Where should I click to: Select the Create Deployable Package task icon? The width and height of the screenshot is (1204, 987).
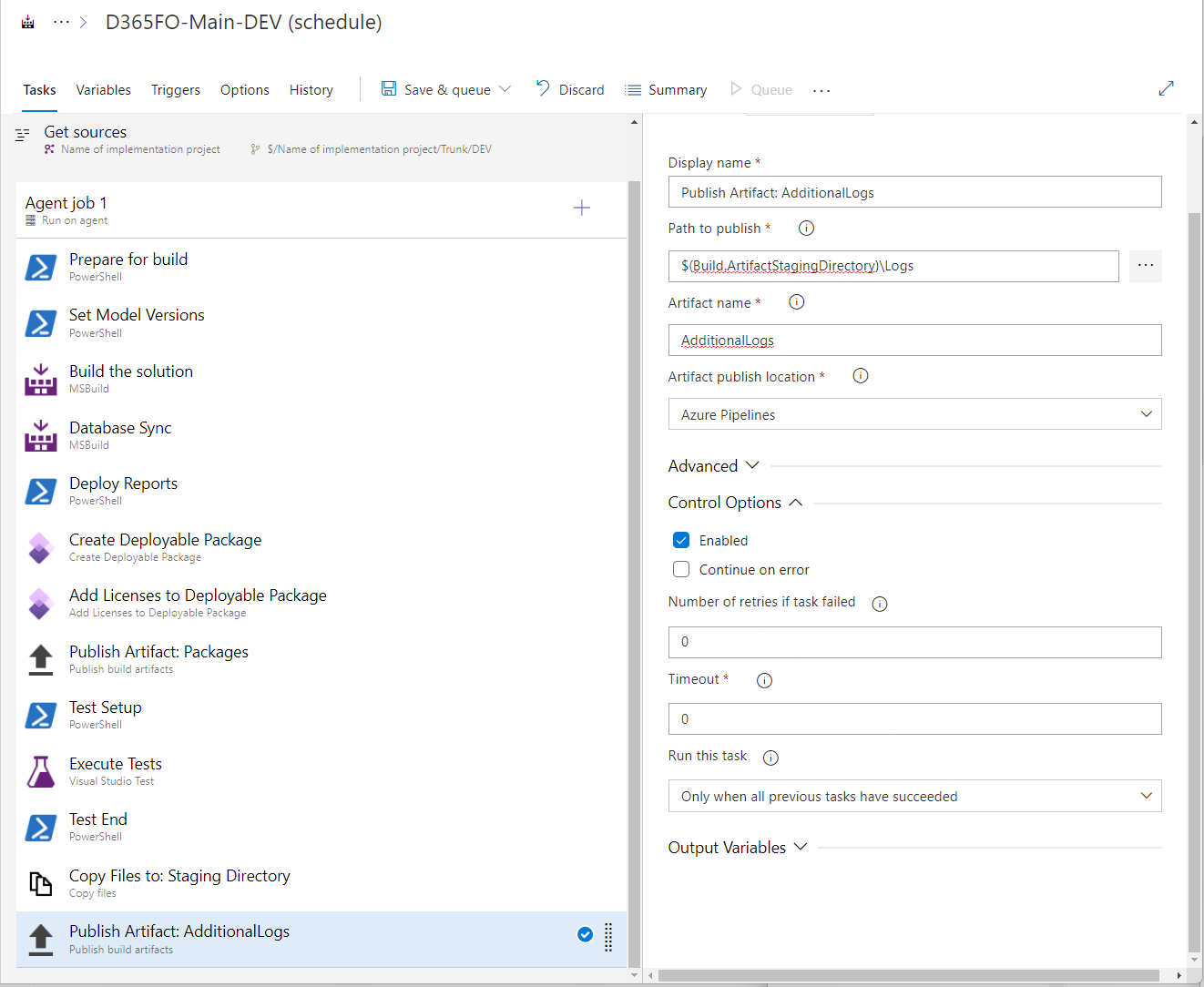40,547
